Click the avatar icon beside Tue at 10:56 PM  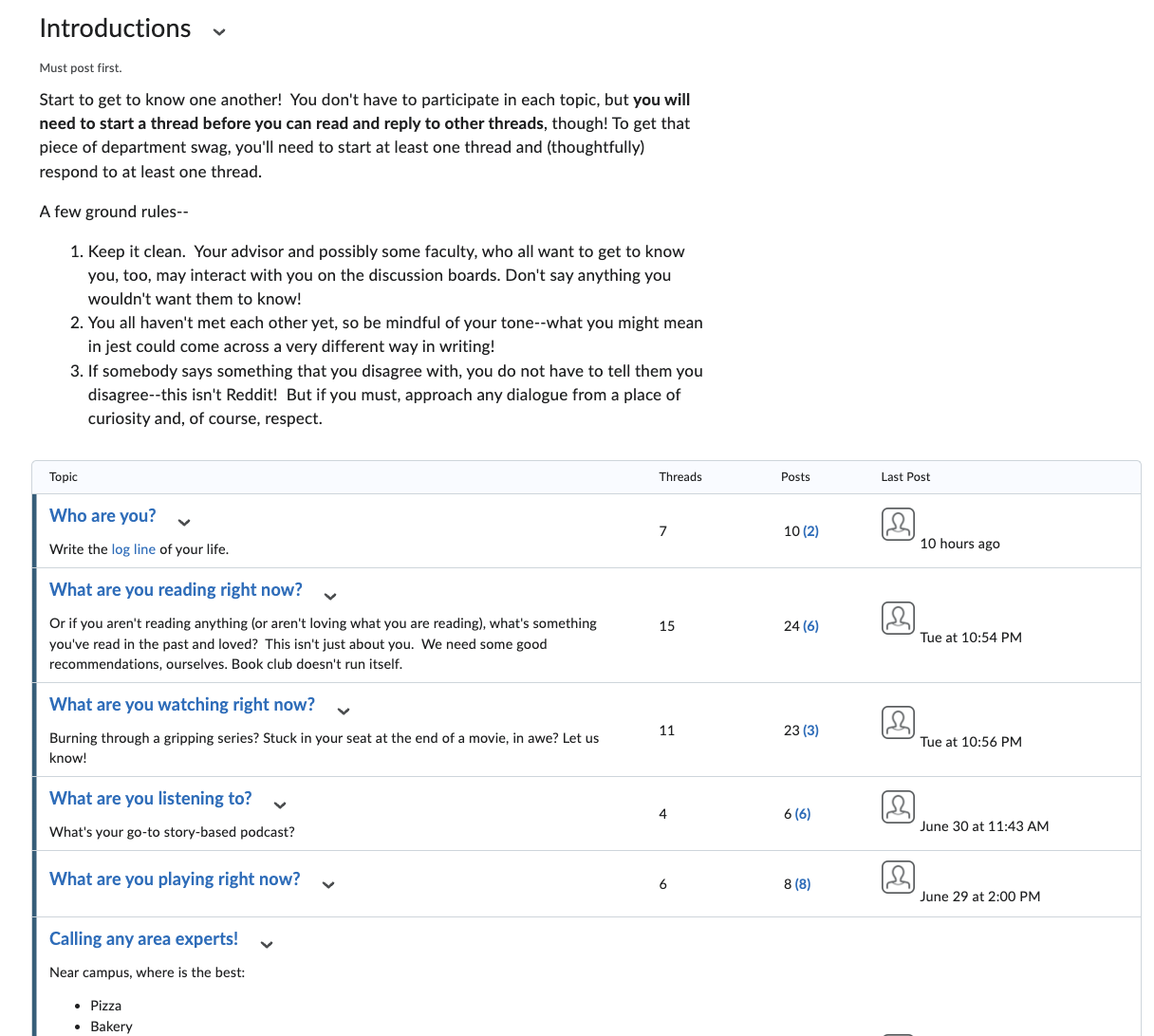(898, 722)
